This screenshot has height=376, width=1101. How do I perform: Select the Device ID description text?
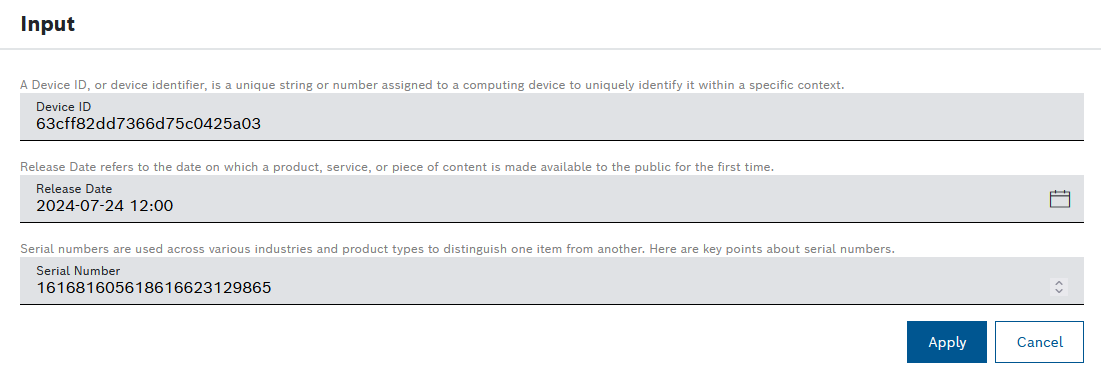pos(432,85)
